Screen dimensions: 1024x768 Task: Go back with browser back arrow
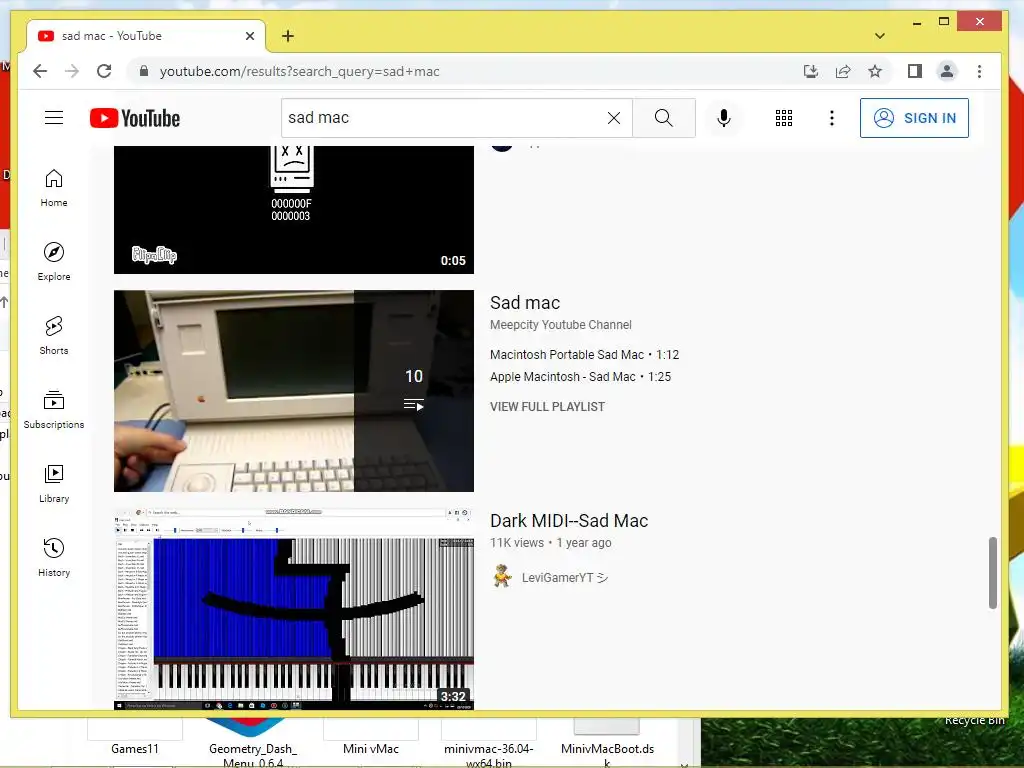pyautogui.click(x=40, y=71)
